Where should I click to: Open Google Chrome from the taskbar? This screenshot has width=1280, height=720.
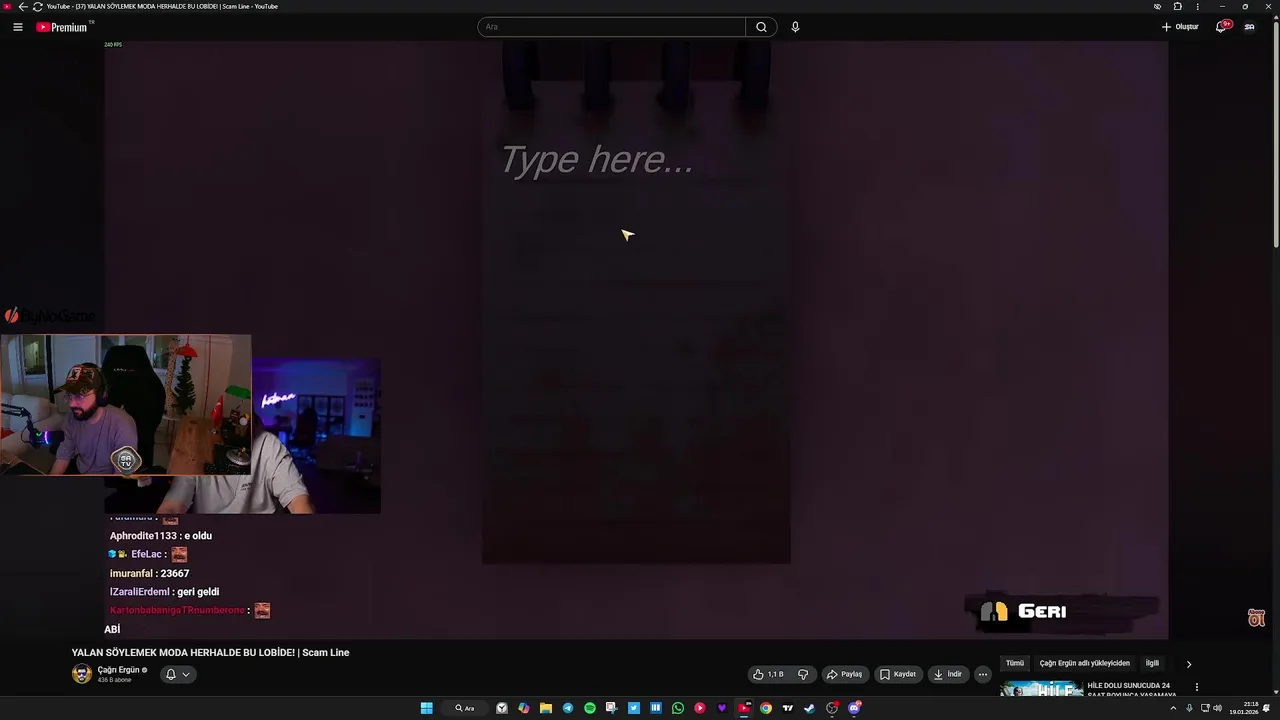click(766, 708)
